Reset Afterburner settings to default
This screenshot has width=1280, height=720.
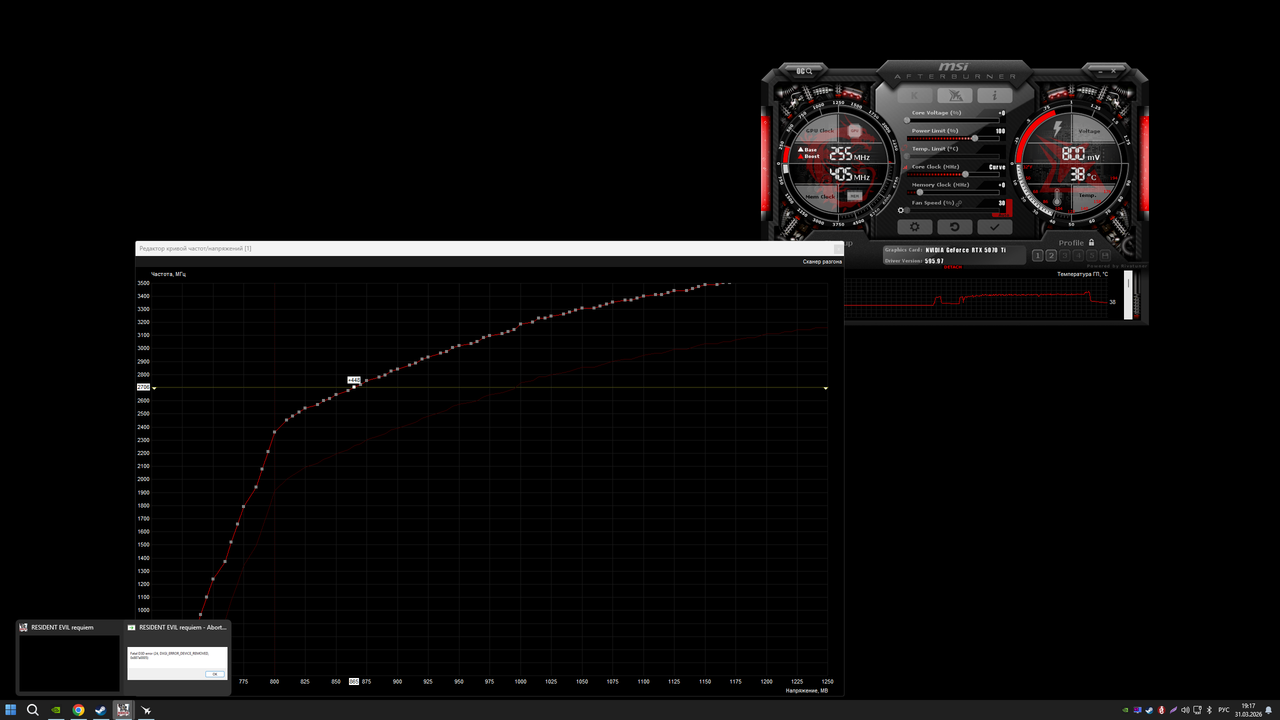click(x=955, y=227)
